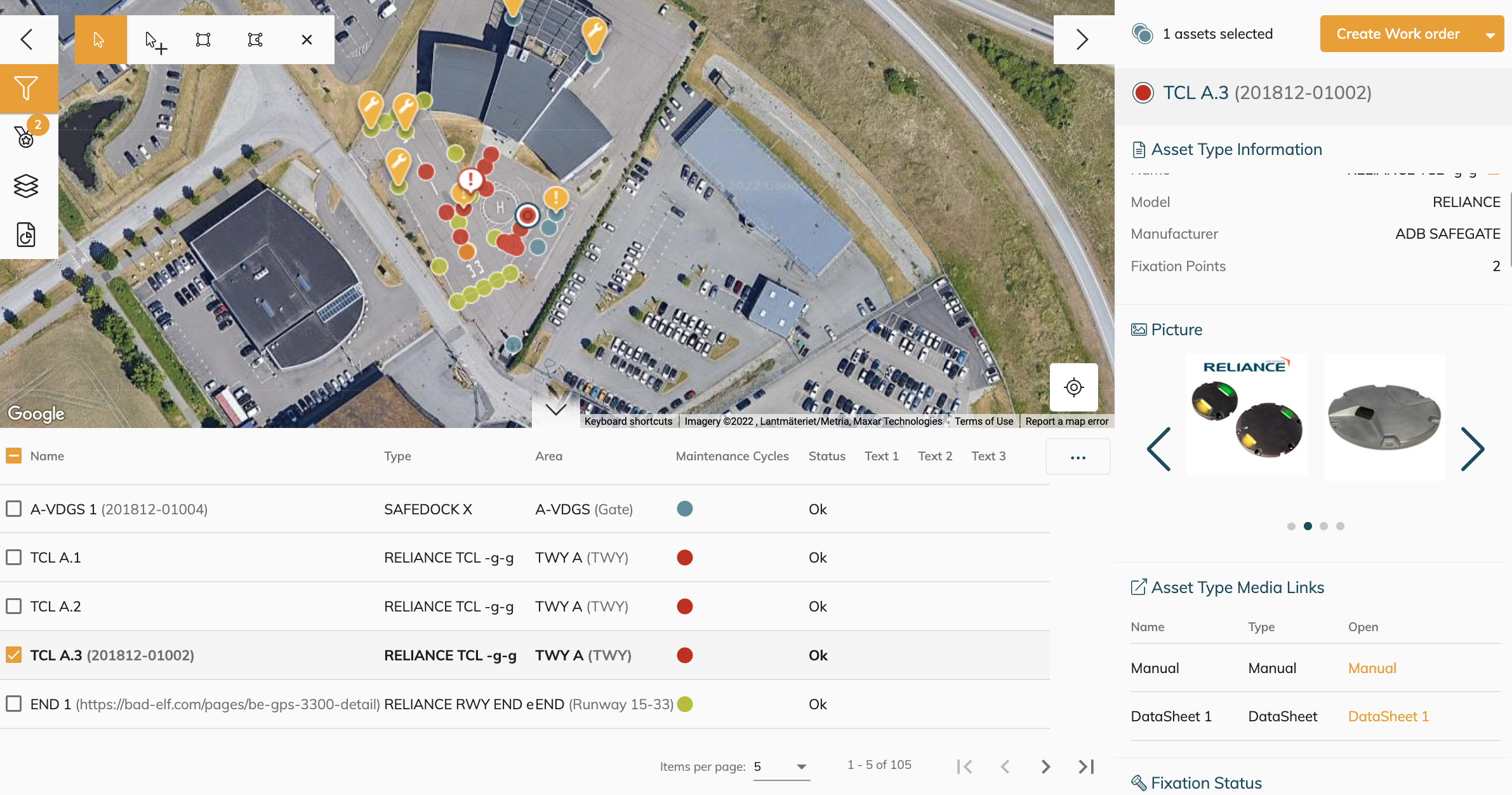Image resolution: width=1512 pixels, height=795 pixels.
Task: Toggle the select-all header checkbox
Action: (x=13, y=455)
